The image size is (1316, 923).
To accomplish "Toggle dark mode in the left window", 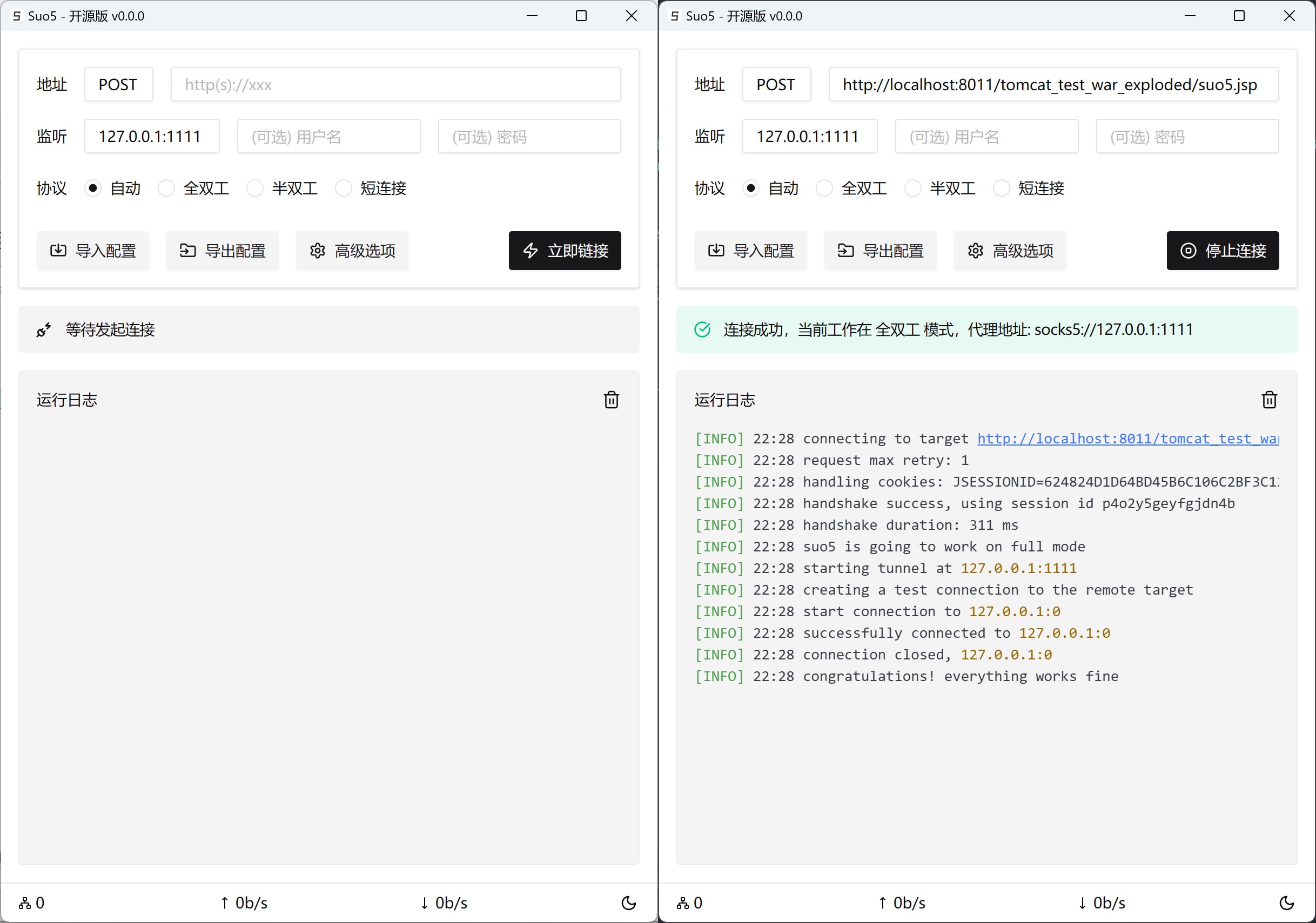I will click(x=628, y=903).
